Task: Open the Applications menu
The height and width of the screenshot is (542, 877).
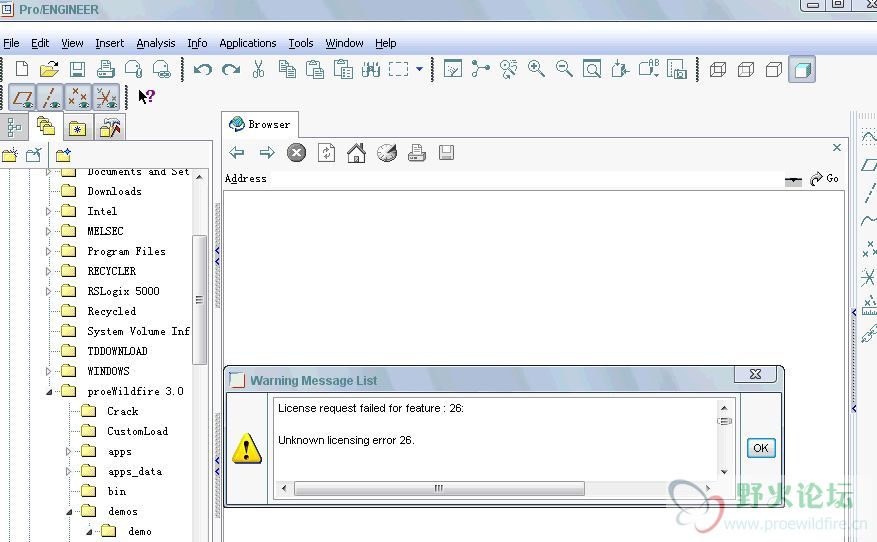Action: 248,43
